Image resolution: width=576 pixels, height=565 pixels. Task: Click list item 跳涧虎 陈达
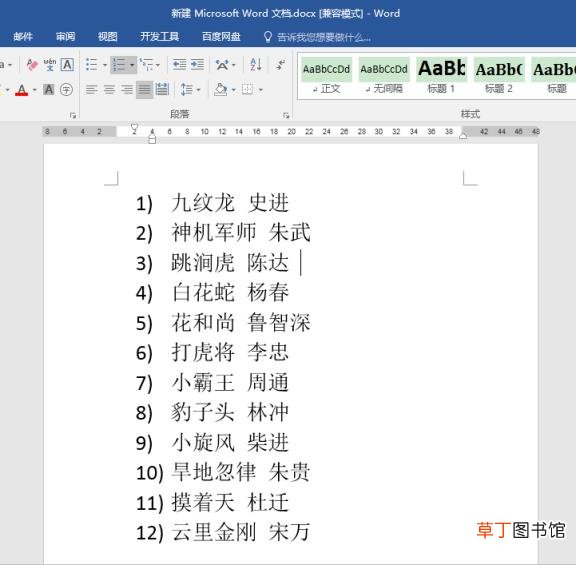tap(230, 263)
